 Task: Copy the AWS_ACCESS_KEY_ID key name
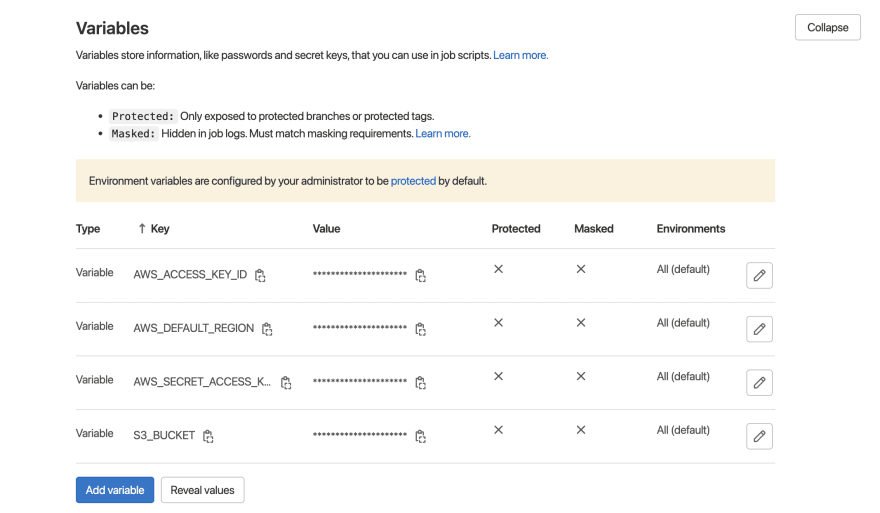click(x=260, y=275)
